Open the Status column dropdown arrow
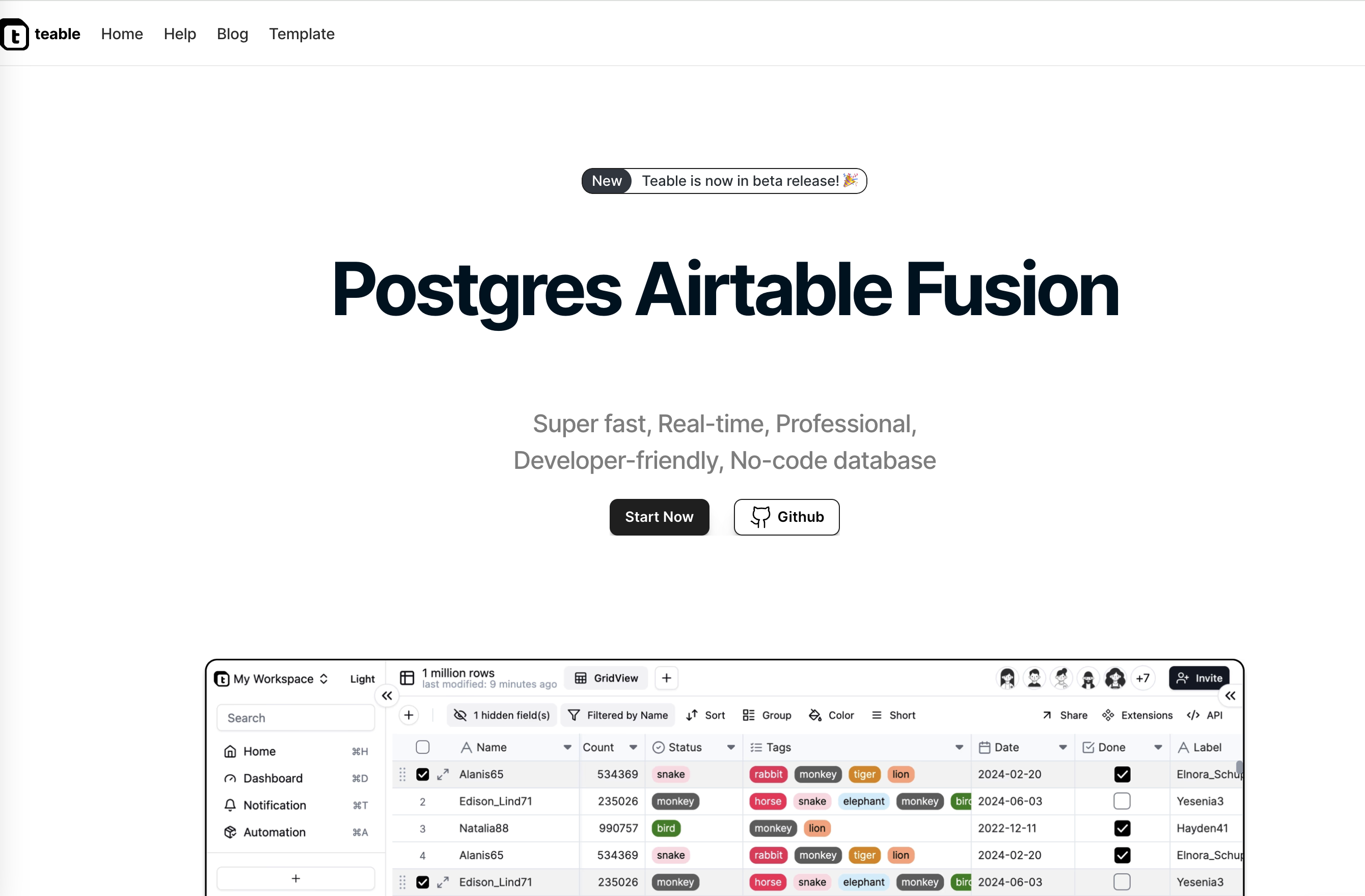This screenshot has height=896, width=1365. coord(731,747)
